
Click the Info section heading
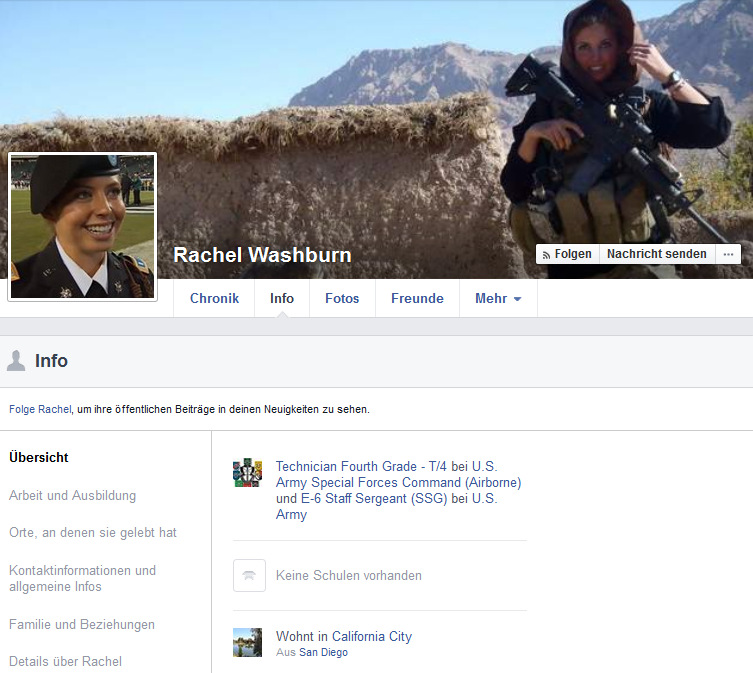point(51,361)
